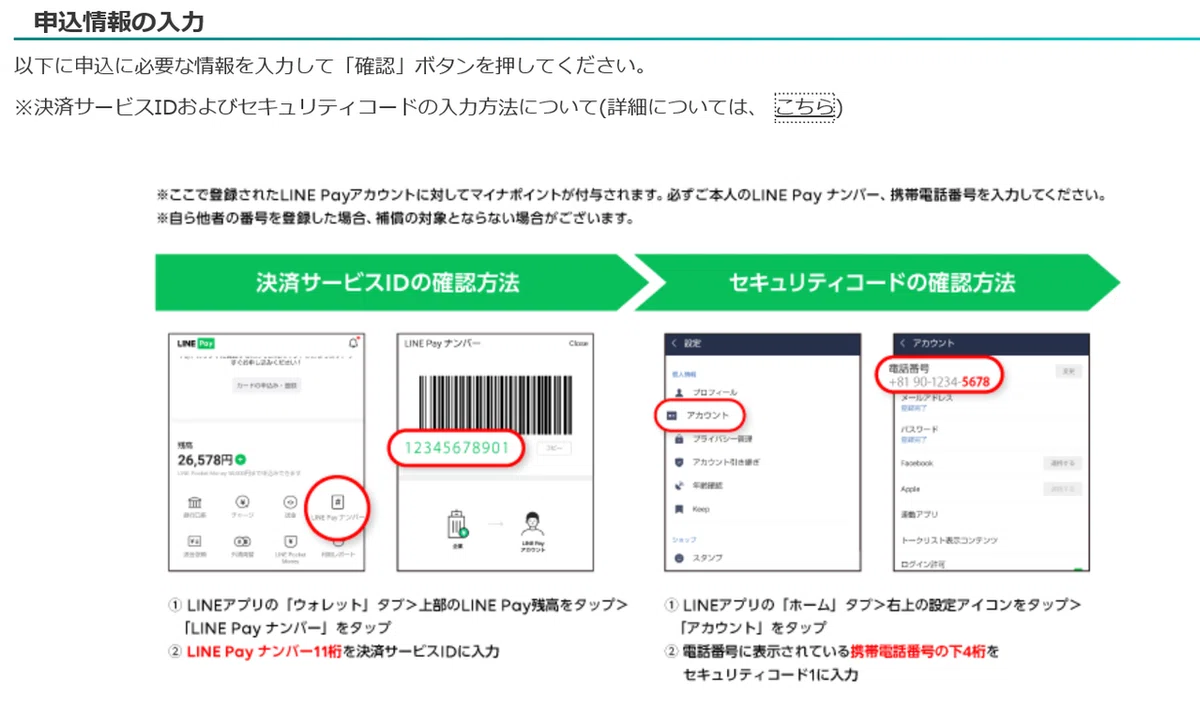Tap the green plus beside 26,578円

pos(240,459)
